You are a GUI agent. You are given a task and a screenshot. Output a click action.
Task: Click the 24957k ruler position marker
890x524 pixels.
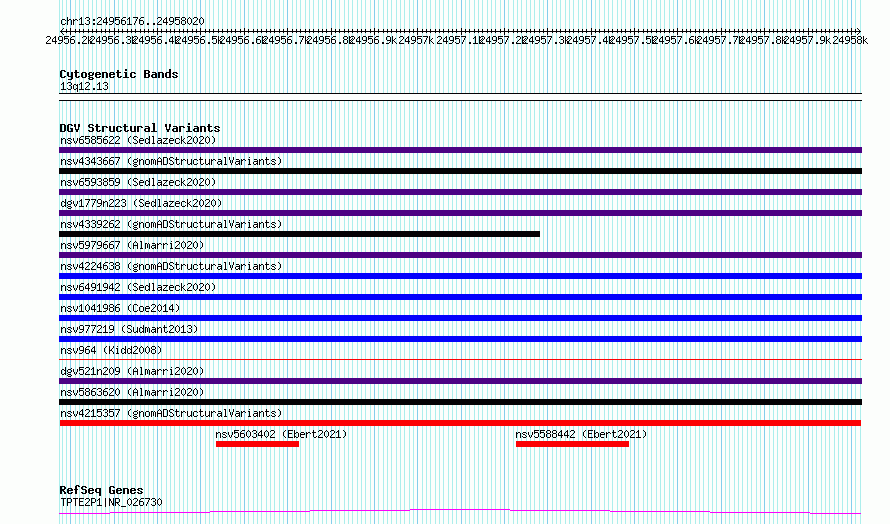click(416, 40)
